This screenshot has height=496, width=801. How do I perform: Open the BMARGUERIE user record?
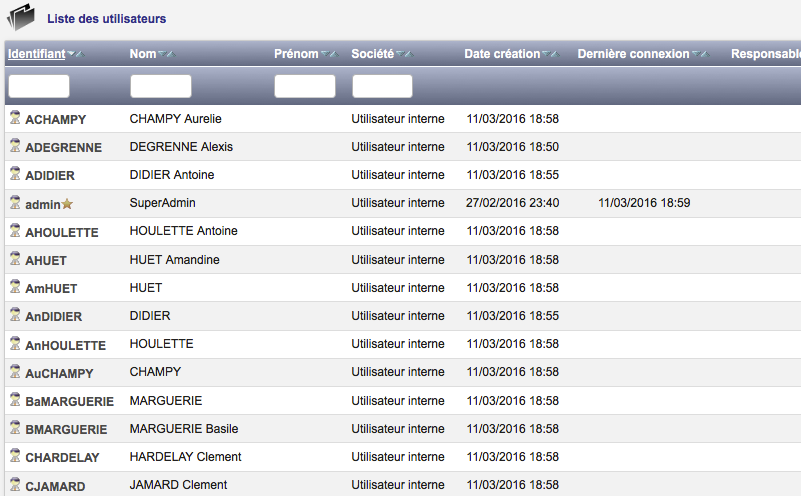coord(66,429)
